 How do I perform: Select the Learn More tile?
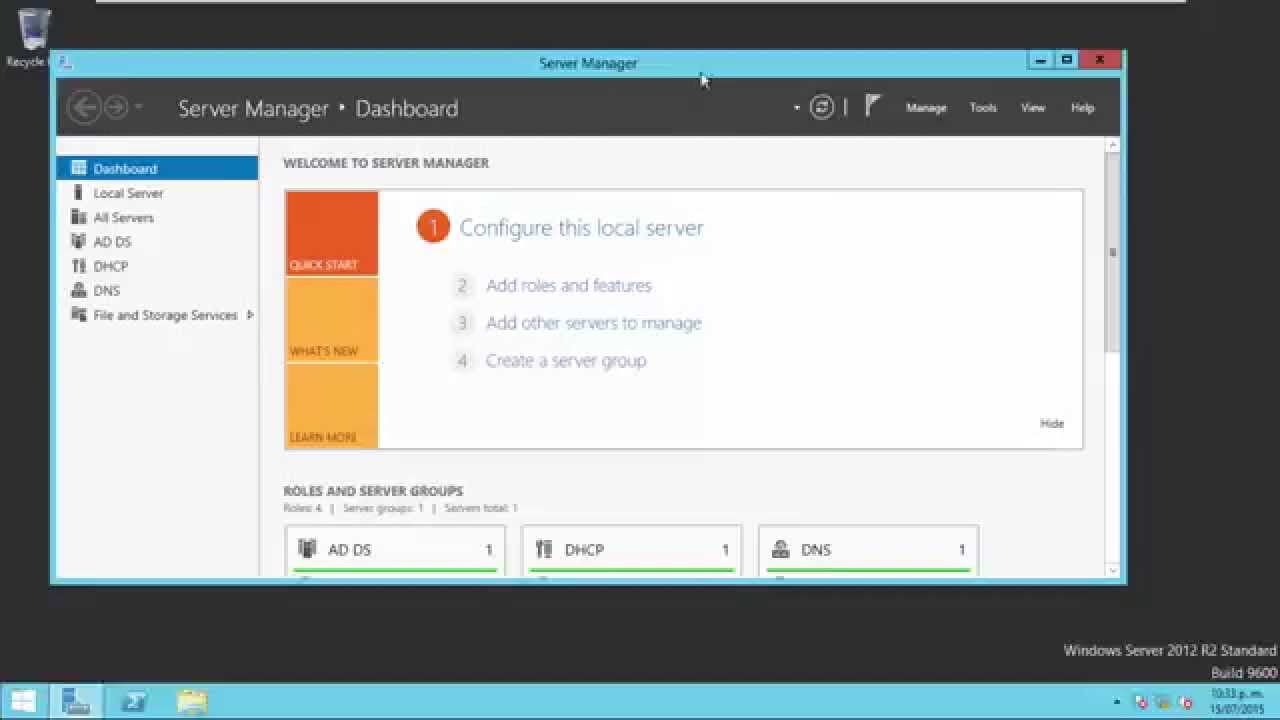(332, 405)
